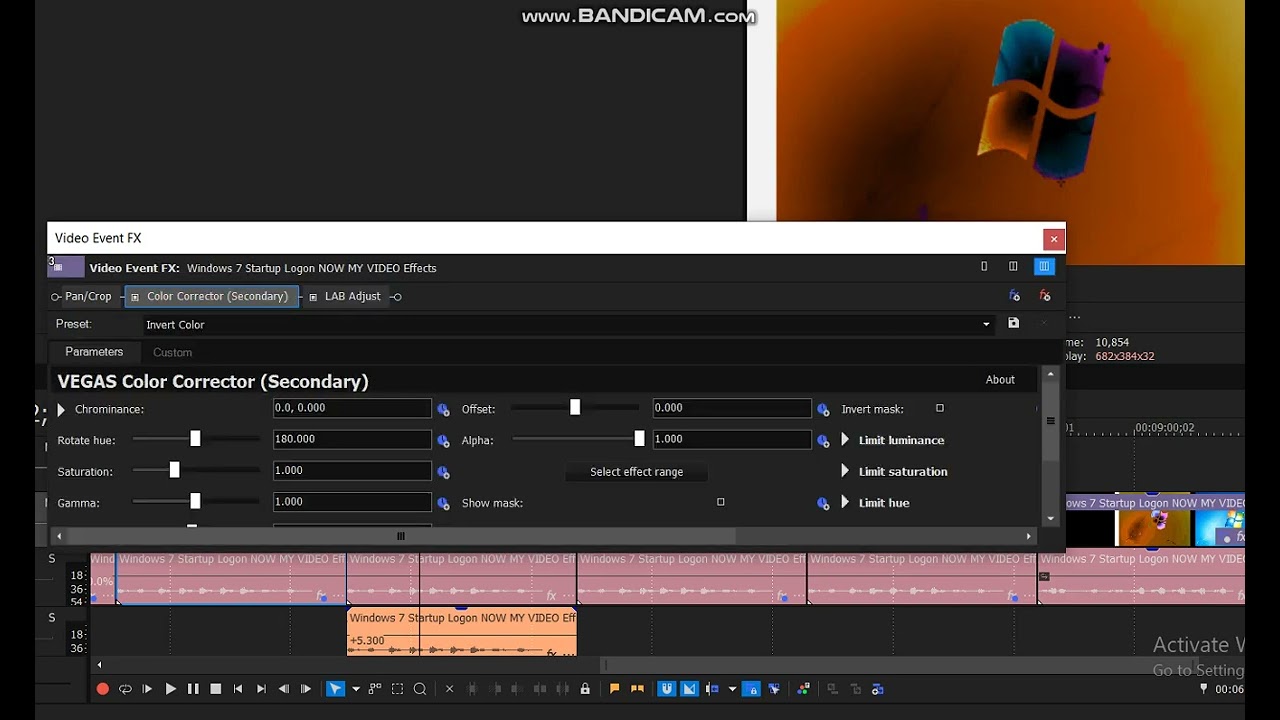Toggle the Color Corrector (Secondary) effect checkbox
The image size is (1280, 720).
tap(135, 297)
